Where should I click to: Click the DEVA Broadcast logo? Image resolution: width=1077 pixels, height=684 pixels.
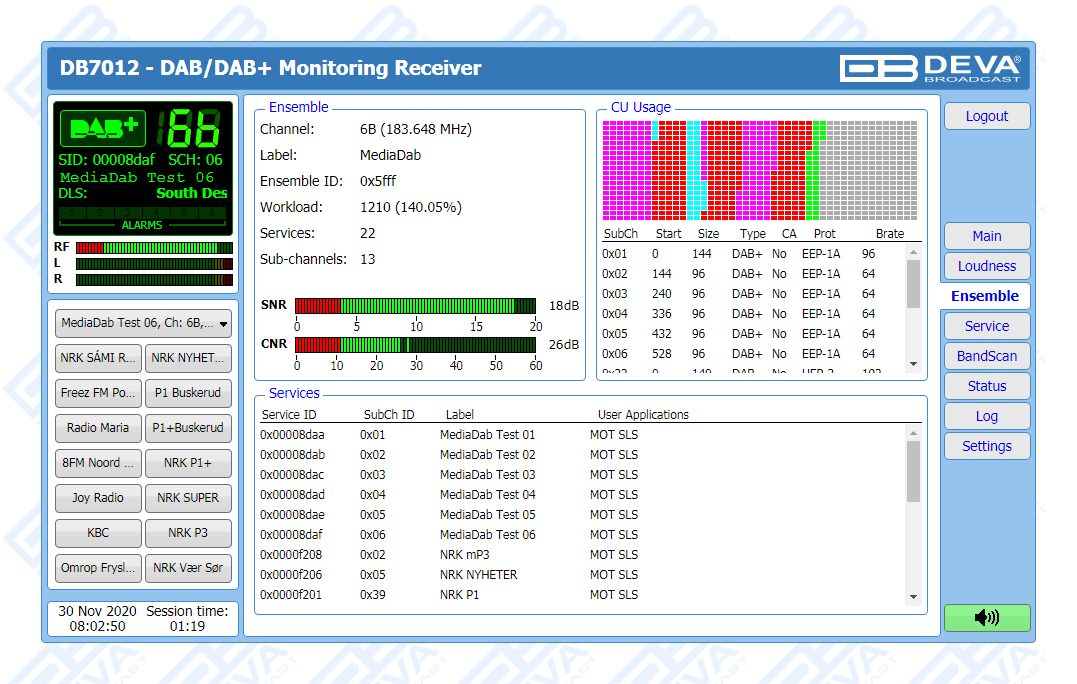click(x=930, y=68)
